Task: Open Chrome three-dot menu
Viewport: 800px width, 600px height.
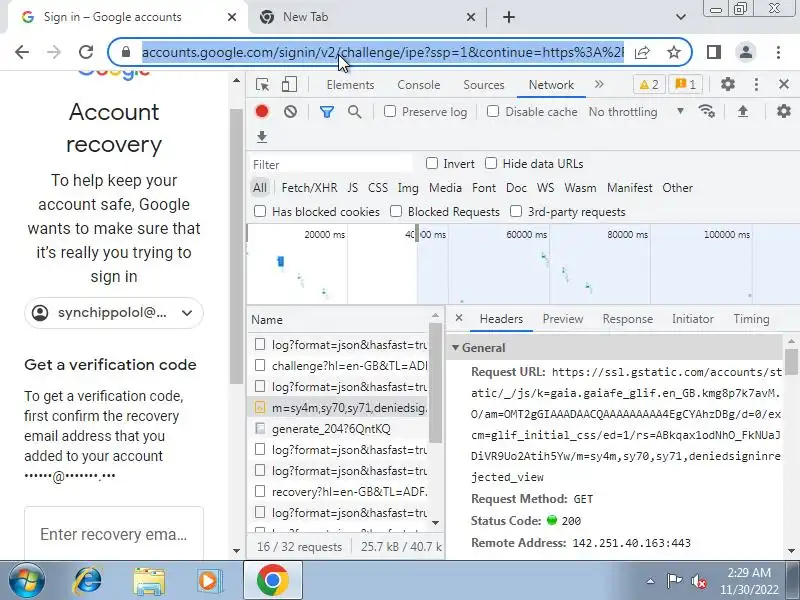Action: click(x=778, y=52)
